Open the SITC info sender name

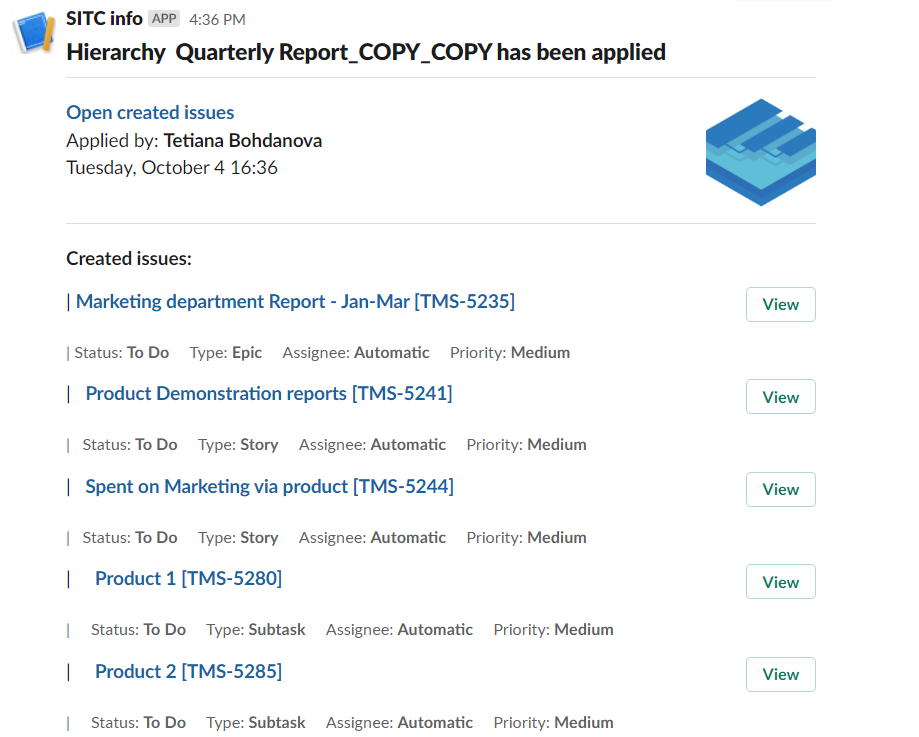click(104, 19)
